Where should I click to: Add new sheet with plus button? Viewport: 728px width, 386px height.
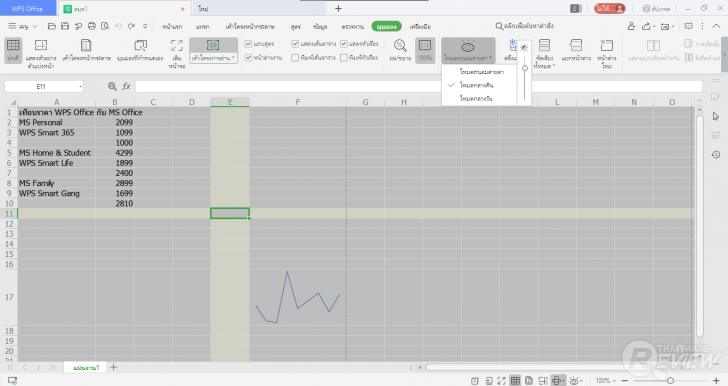click(x=113, y=367)
